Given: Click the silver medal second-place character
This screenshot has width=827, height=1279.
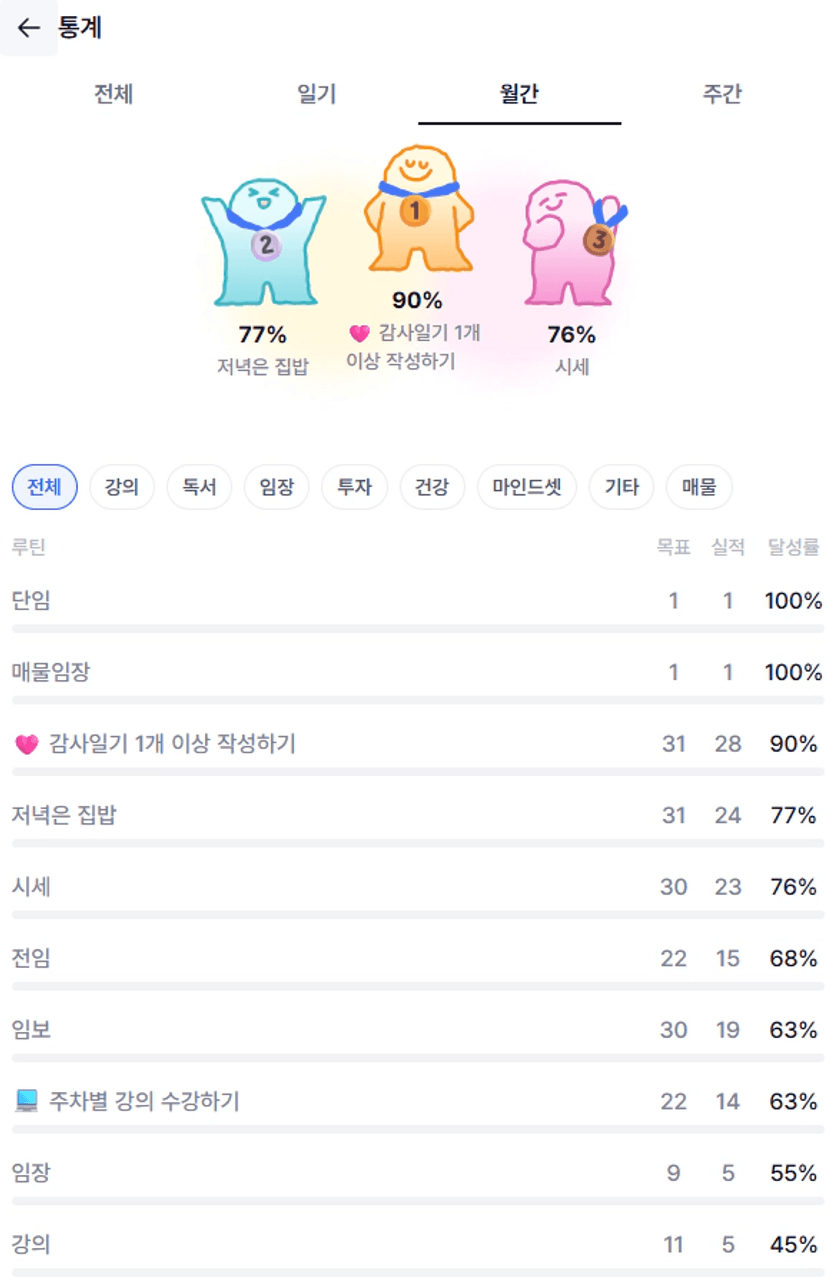Looking at the screenshot, I should (264, 242).
